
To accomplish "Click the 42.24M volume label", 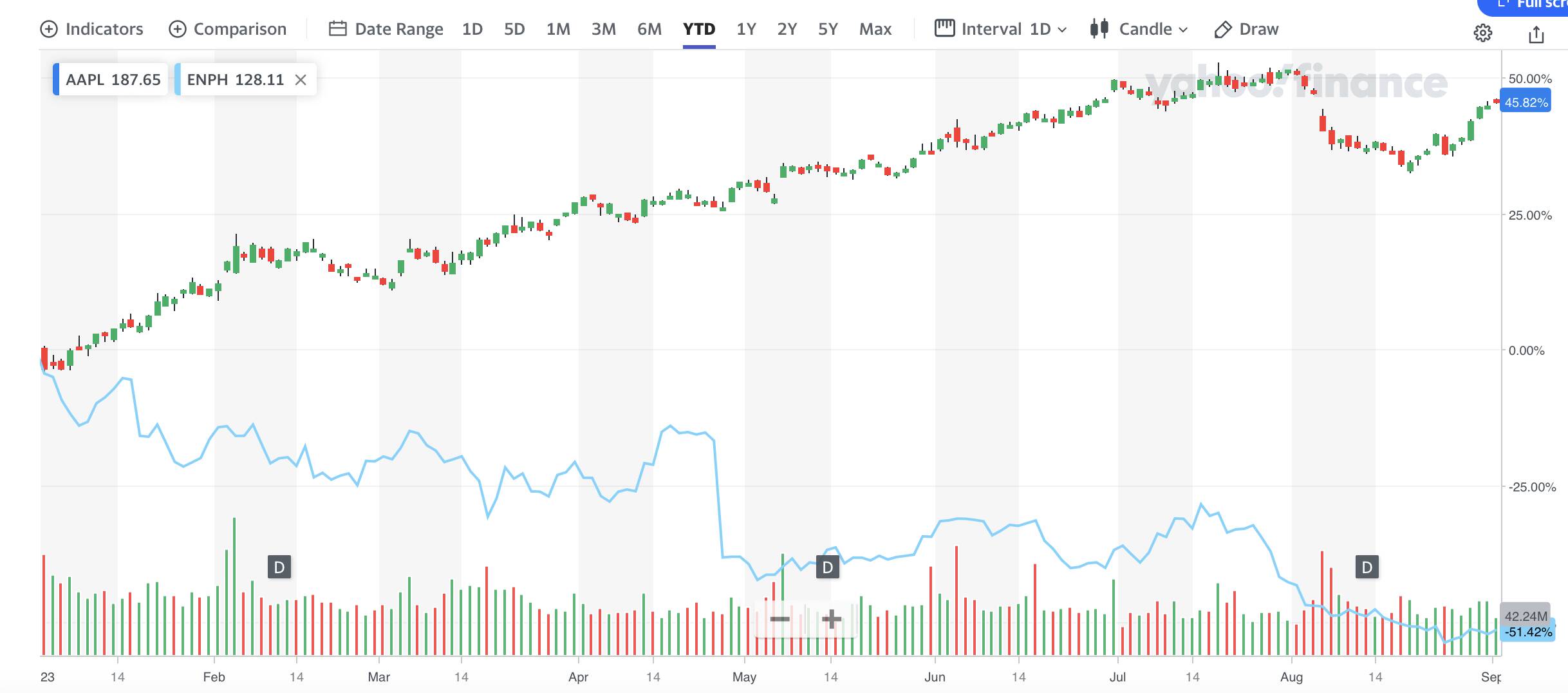I will pos(1526,616).
